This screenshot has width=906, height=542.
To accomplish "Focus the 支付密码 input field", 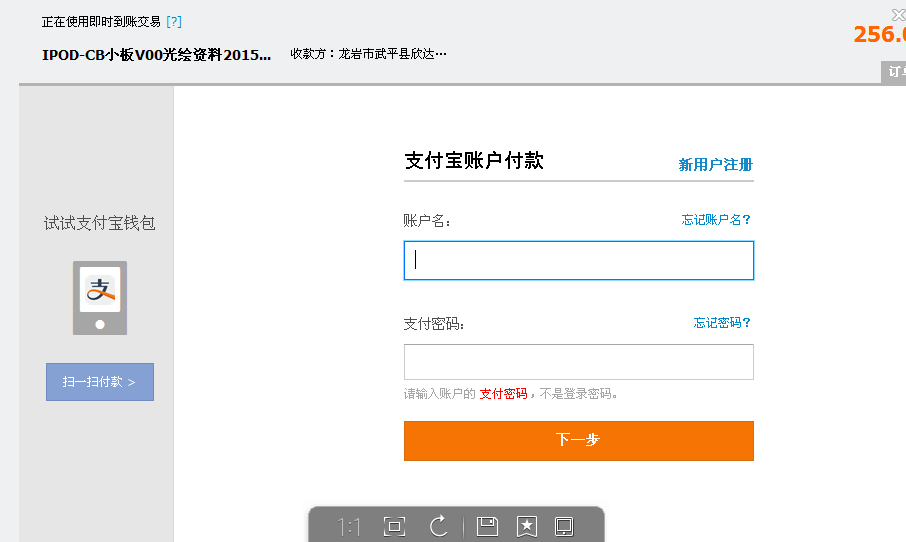I will 578,362.
